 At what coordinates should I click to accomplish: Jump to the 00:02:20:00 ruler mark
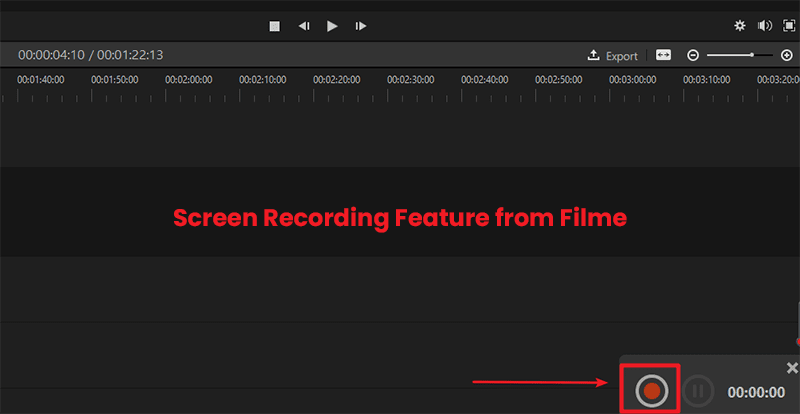pyautogui.click(x=337, y=80)
